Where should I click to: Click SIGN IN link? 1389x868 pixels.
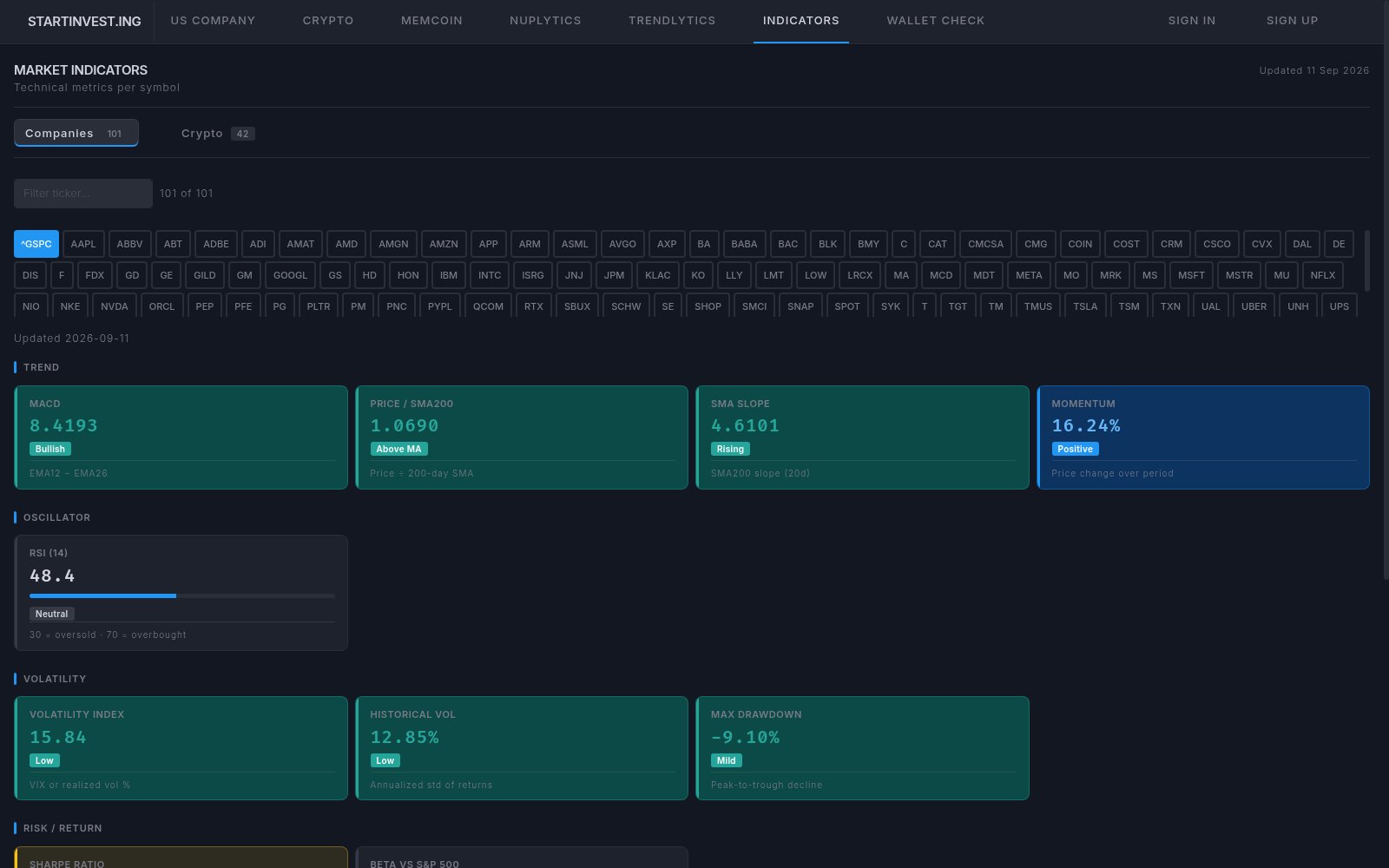coord(1192,21)
